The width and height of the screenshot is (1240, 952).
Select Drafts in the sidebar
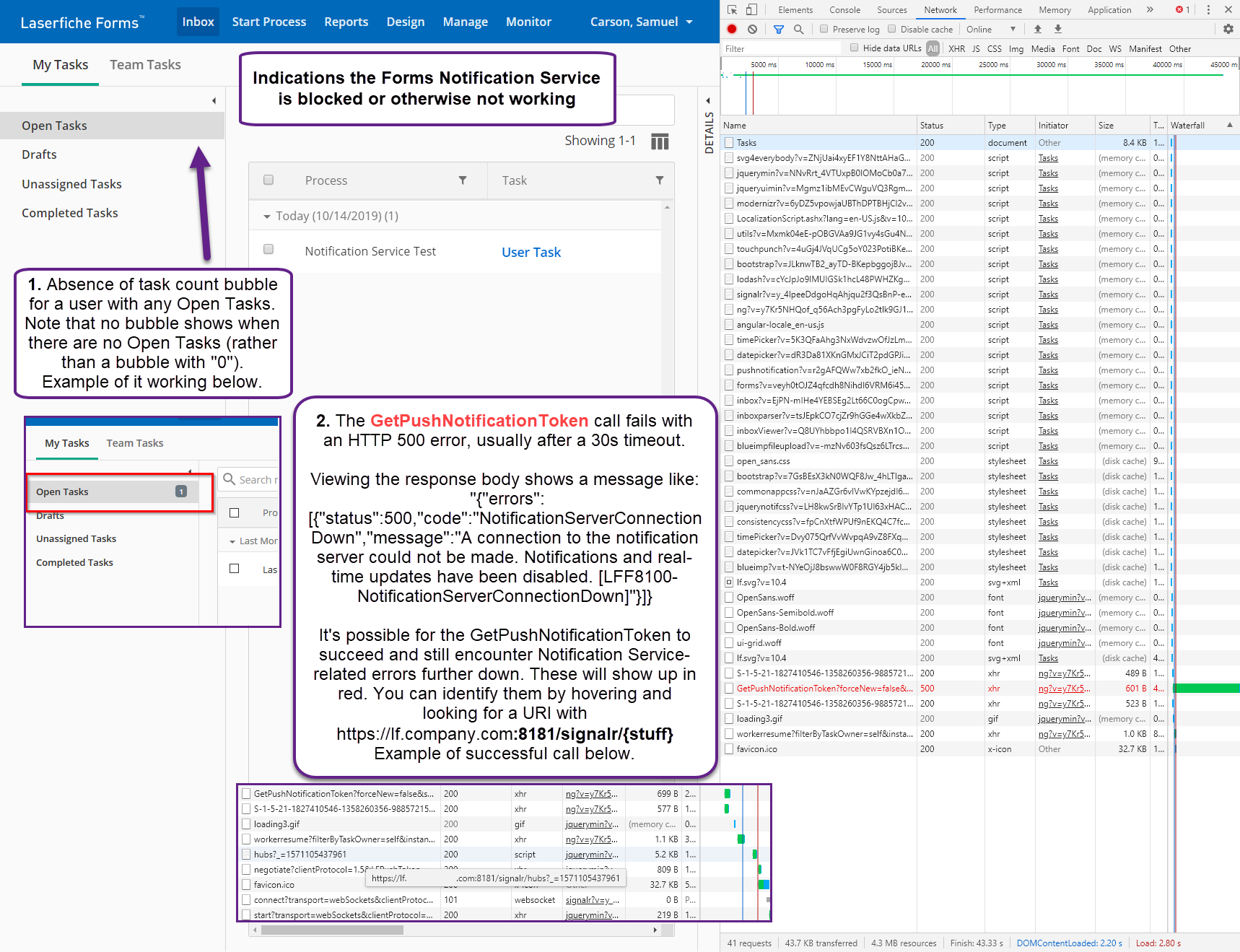click(39, 154)
